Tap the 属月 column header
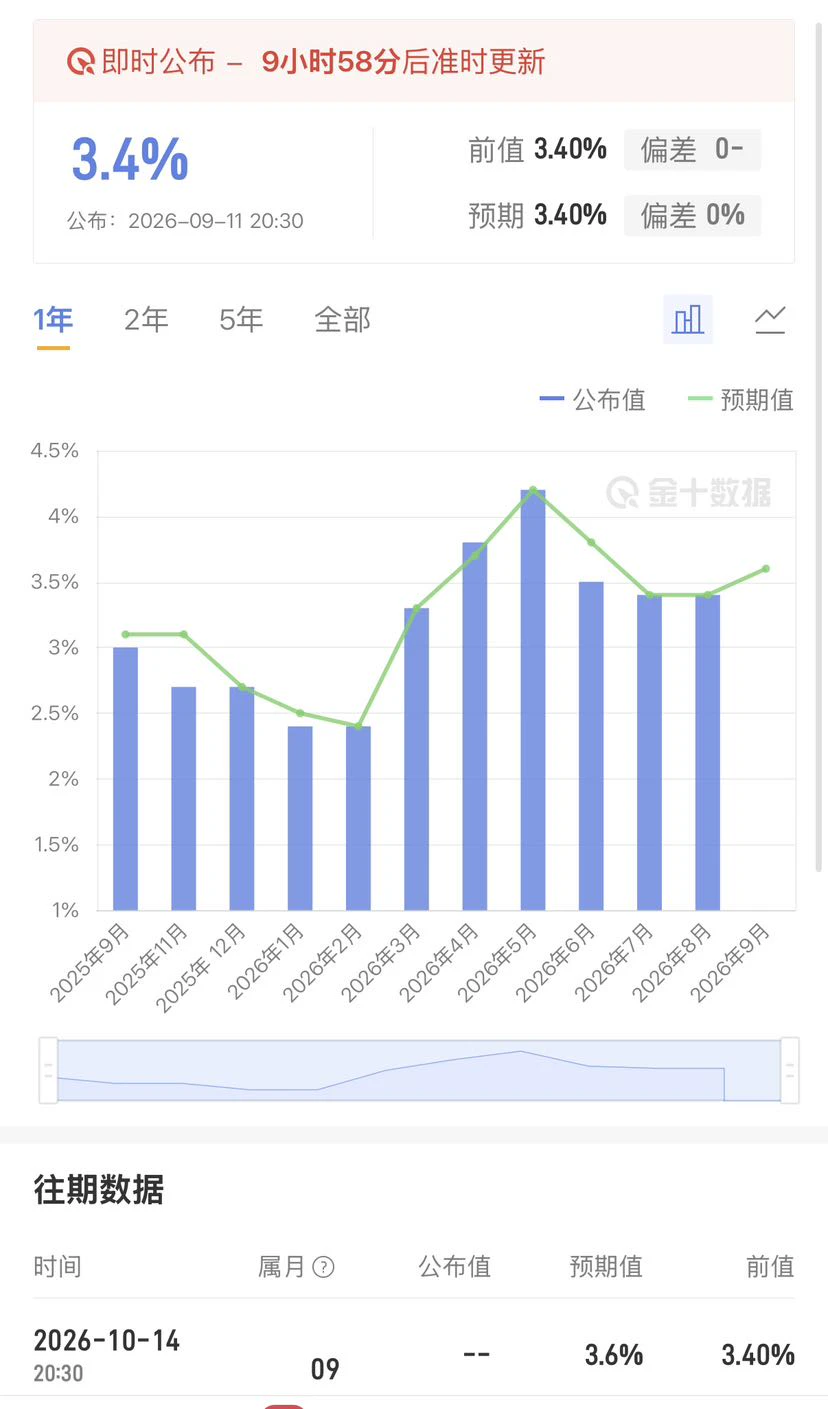 (x=281, y=1267)
